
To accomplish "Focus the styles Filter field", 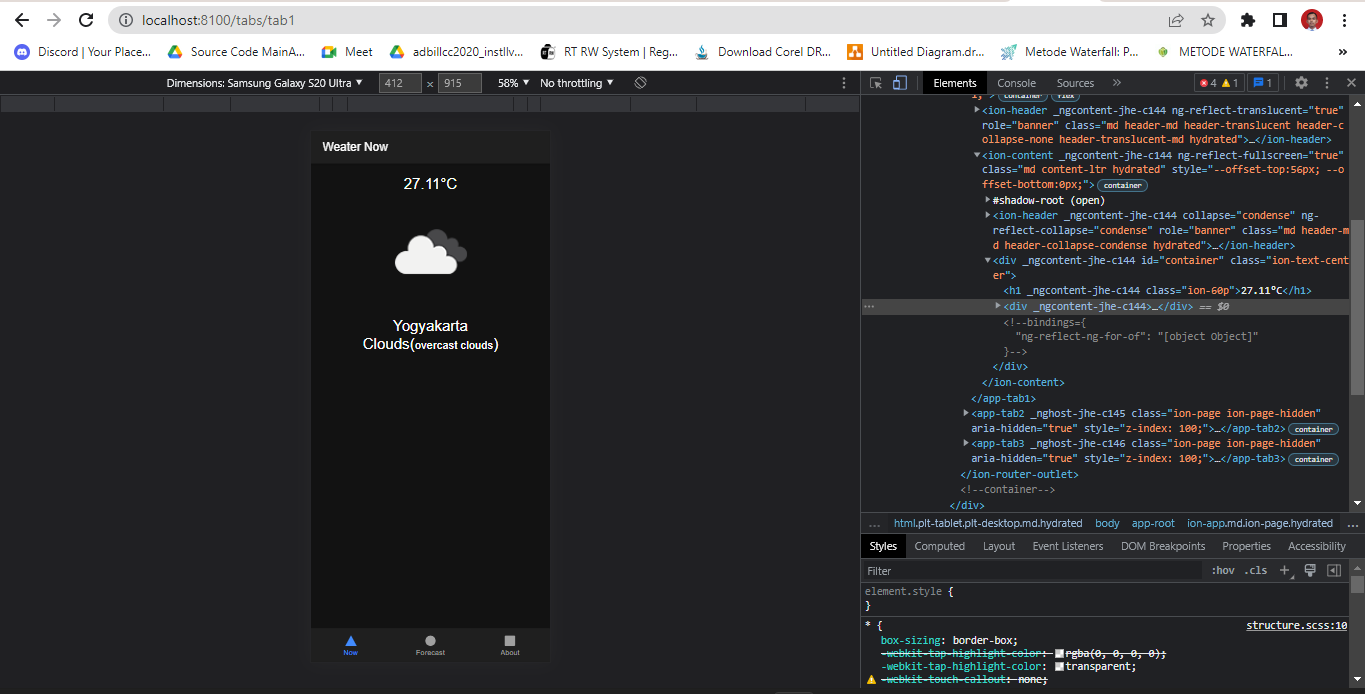I will click(1032, 571).
